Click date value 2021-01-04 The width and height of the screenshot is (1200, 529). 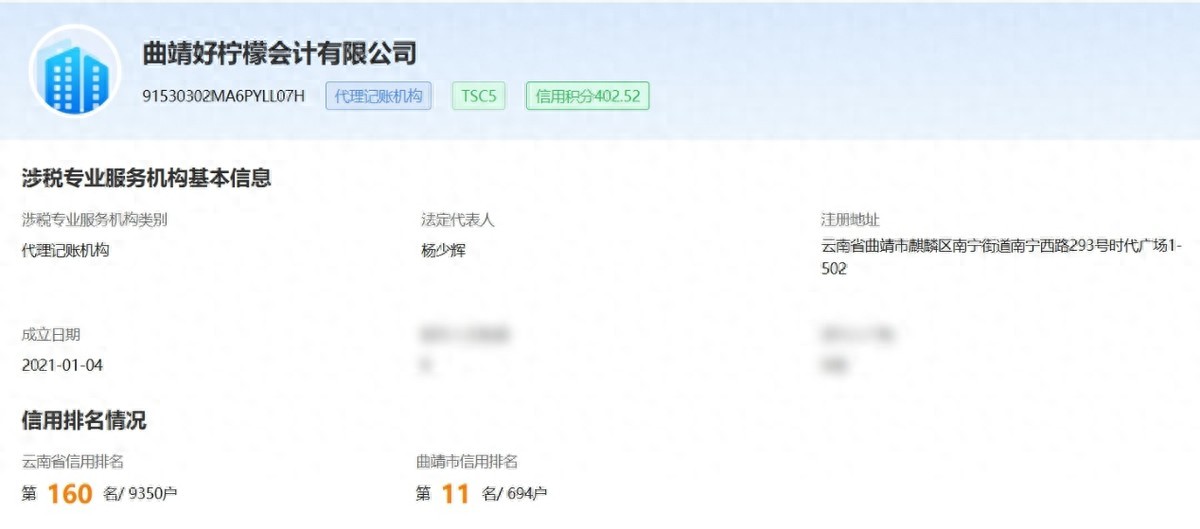pyautogui.click(x=62, y=365)
